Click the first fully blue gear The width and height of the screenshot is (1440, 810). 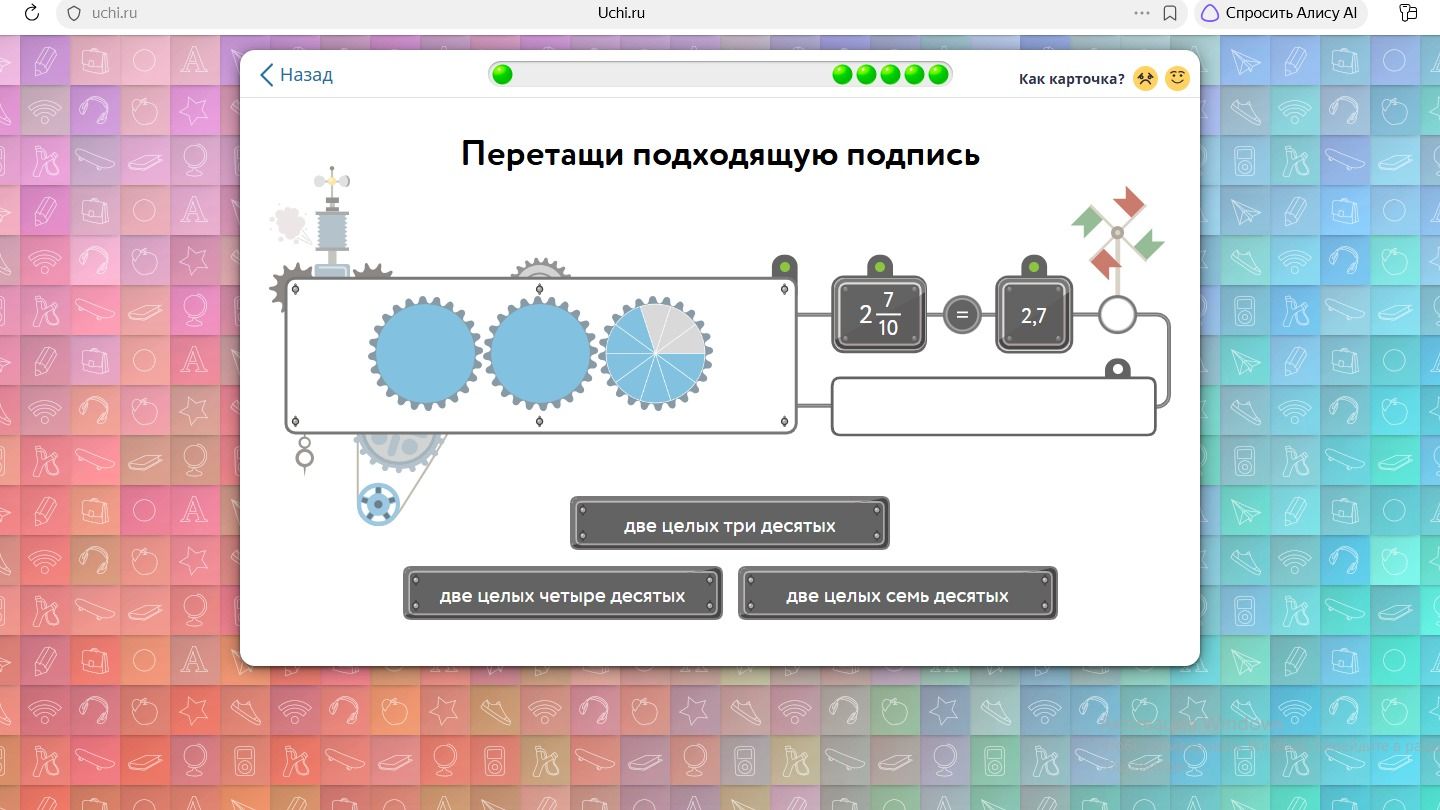(424, 353)
